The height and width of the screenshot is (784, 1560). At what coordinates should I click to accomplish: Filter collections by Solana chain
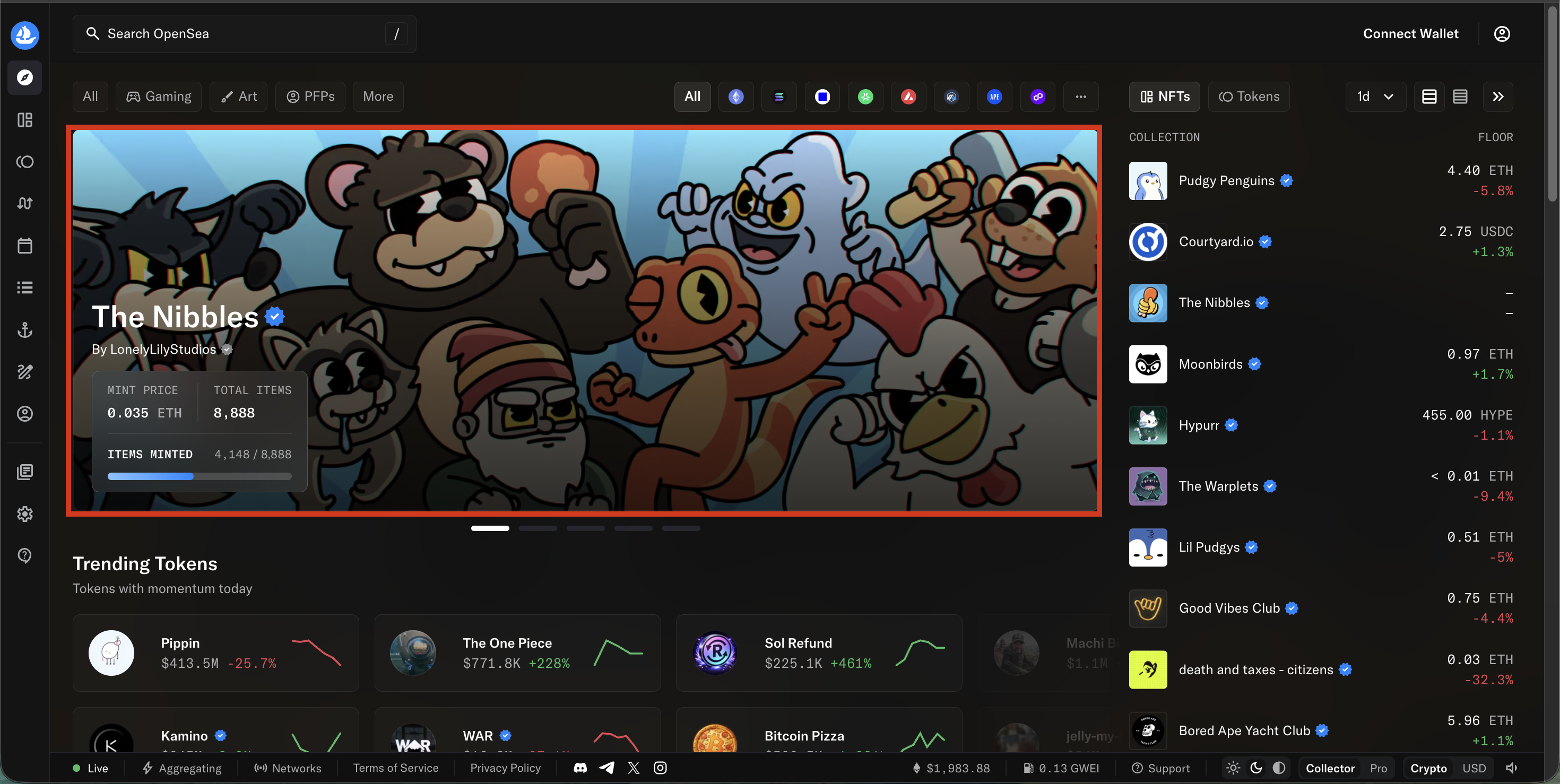(779, 96)
